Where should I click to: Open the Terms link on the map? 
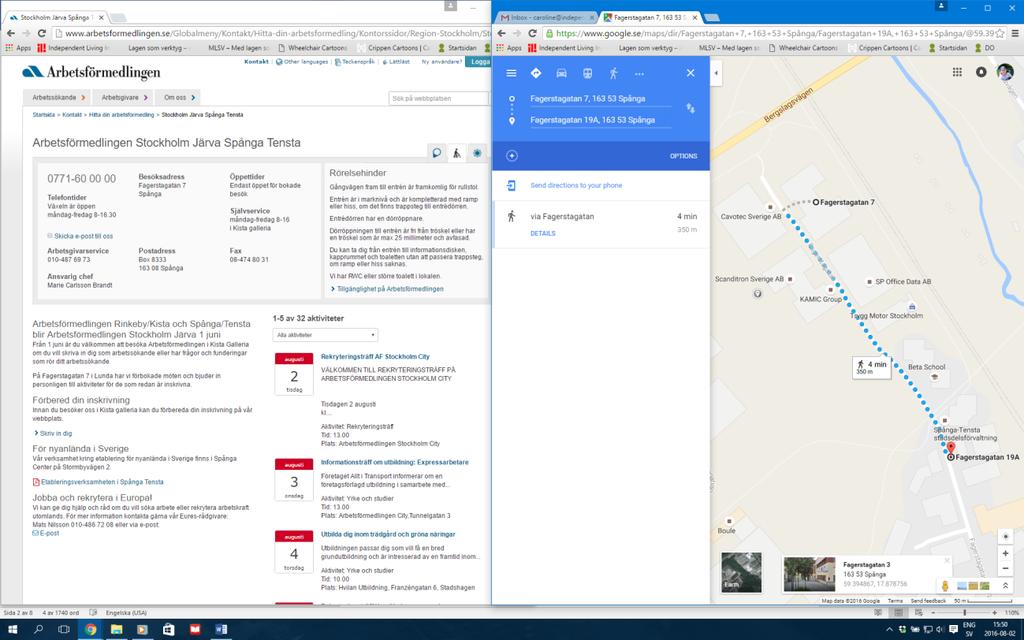click(895, 601)
